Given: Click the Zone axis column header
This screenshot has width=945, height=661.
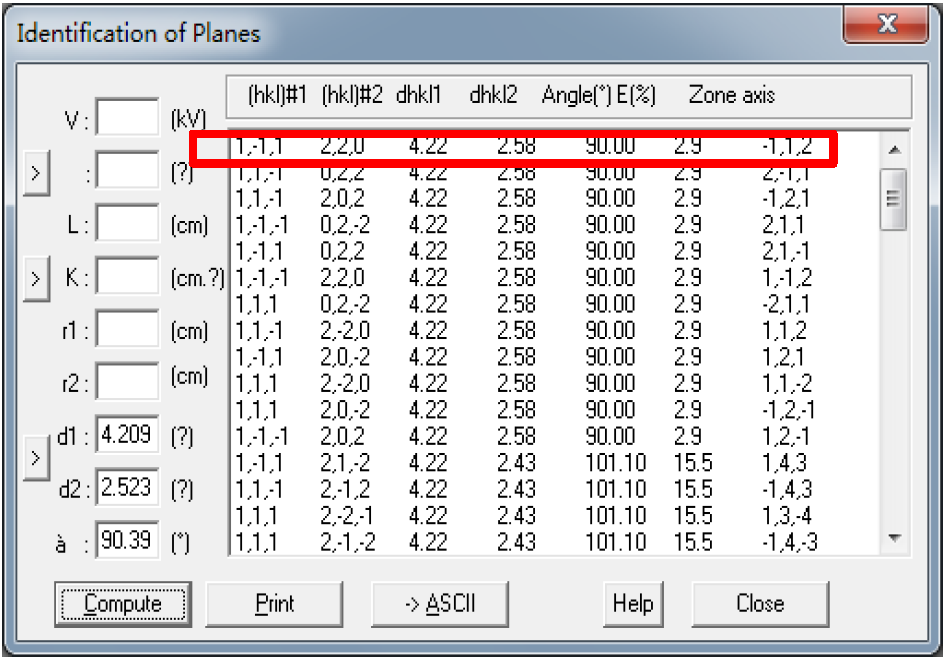Looking at the screenshot, I should (x=732, y=95).
